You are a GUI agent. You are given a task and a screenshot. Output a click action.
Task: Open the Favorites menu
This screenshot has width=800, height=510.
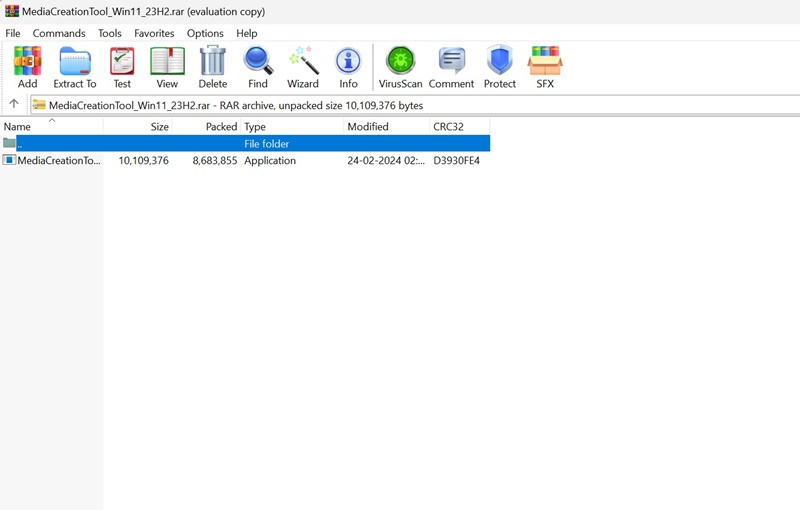tap(154, 33)
